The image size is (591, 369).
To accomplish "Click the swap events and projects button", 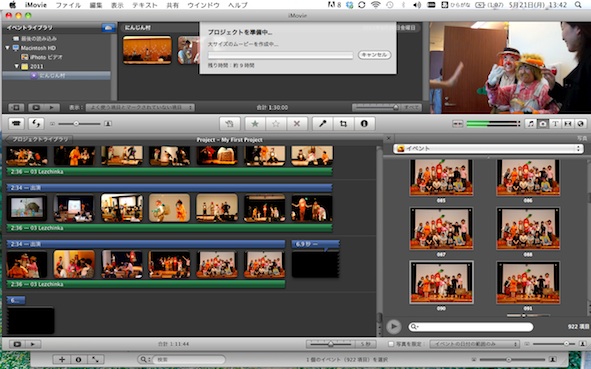I will (36, 123).
